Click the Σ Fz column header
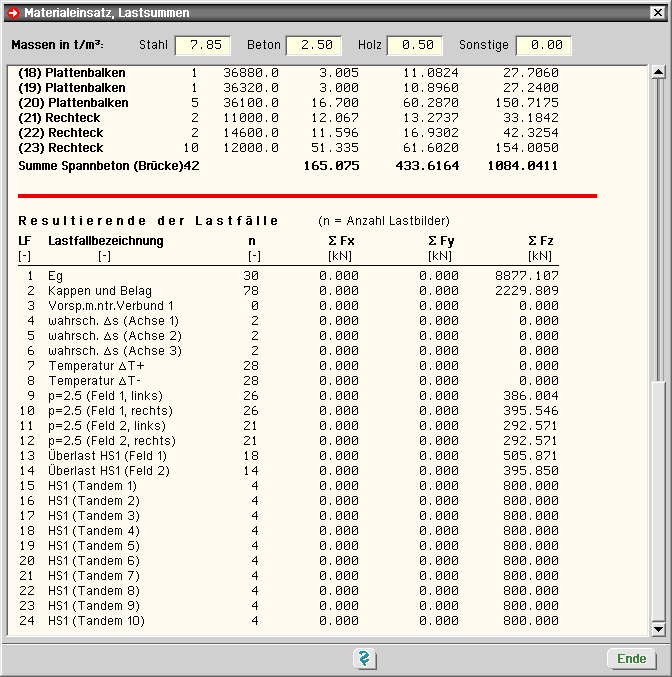This screenshot has height=677, width=672. coord(540,241)
